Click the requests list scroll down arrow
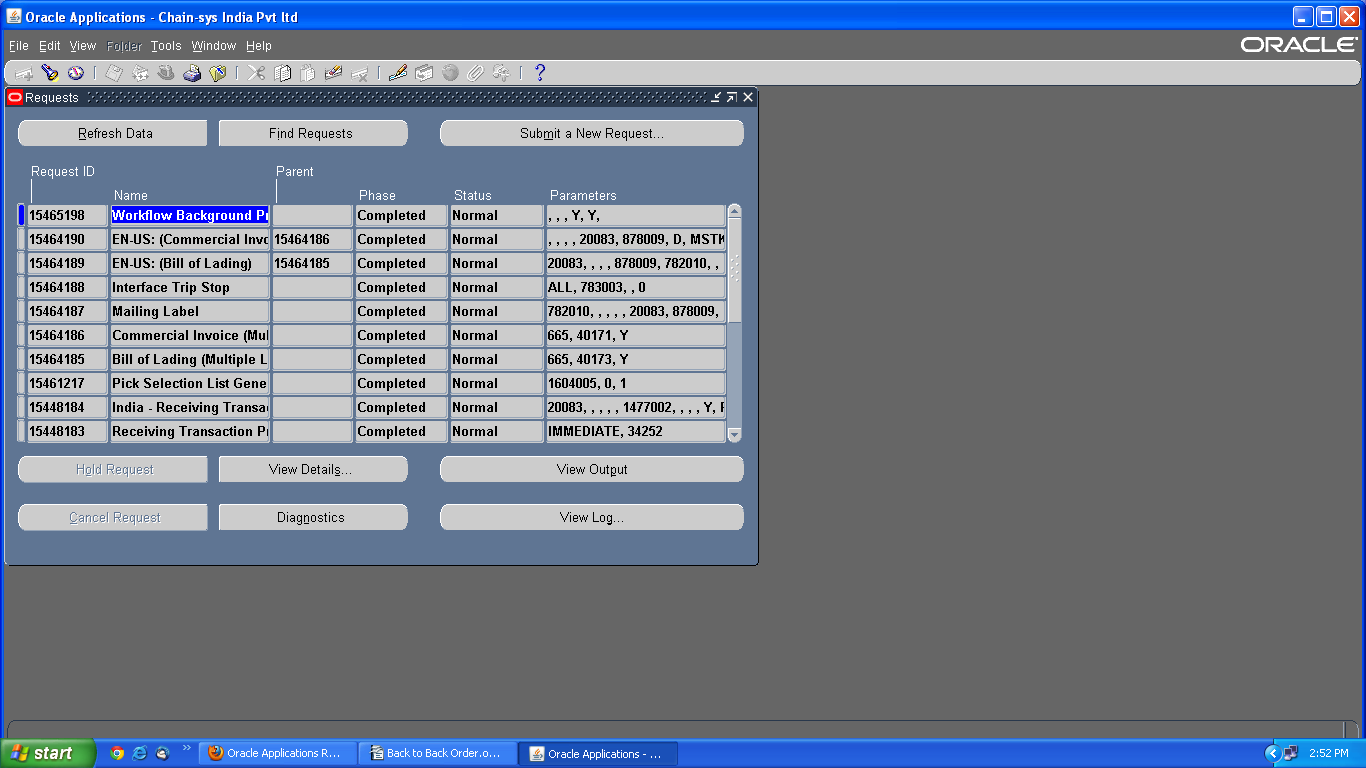This screenshot has height=768, width=1366. [x=735, y=435]
